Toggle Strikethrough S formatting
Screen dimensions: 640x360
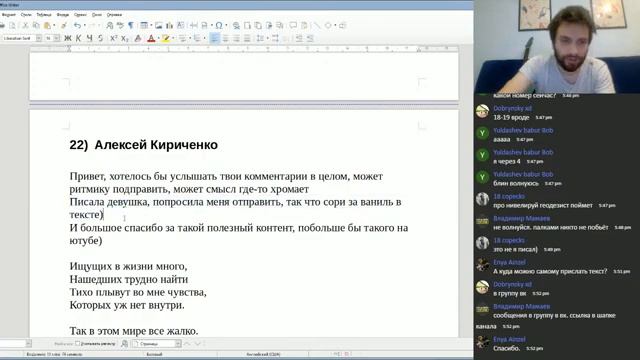click(x=100, y=38)
